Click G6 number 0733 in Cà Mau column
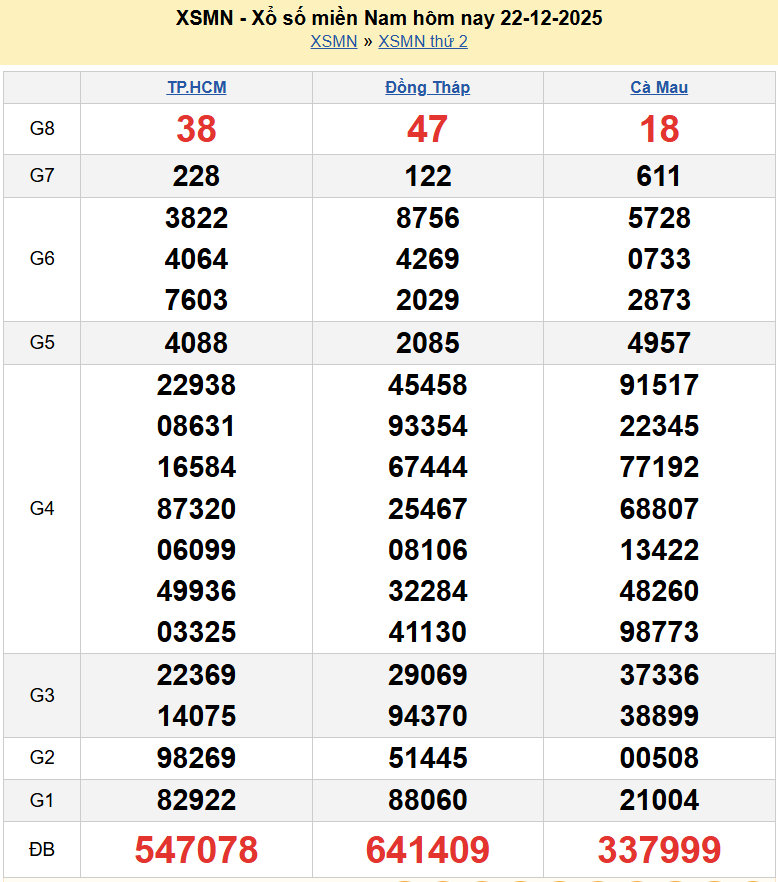Screen dimensions: 778x882 click(659, 259)
